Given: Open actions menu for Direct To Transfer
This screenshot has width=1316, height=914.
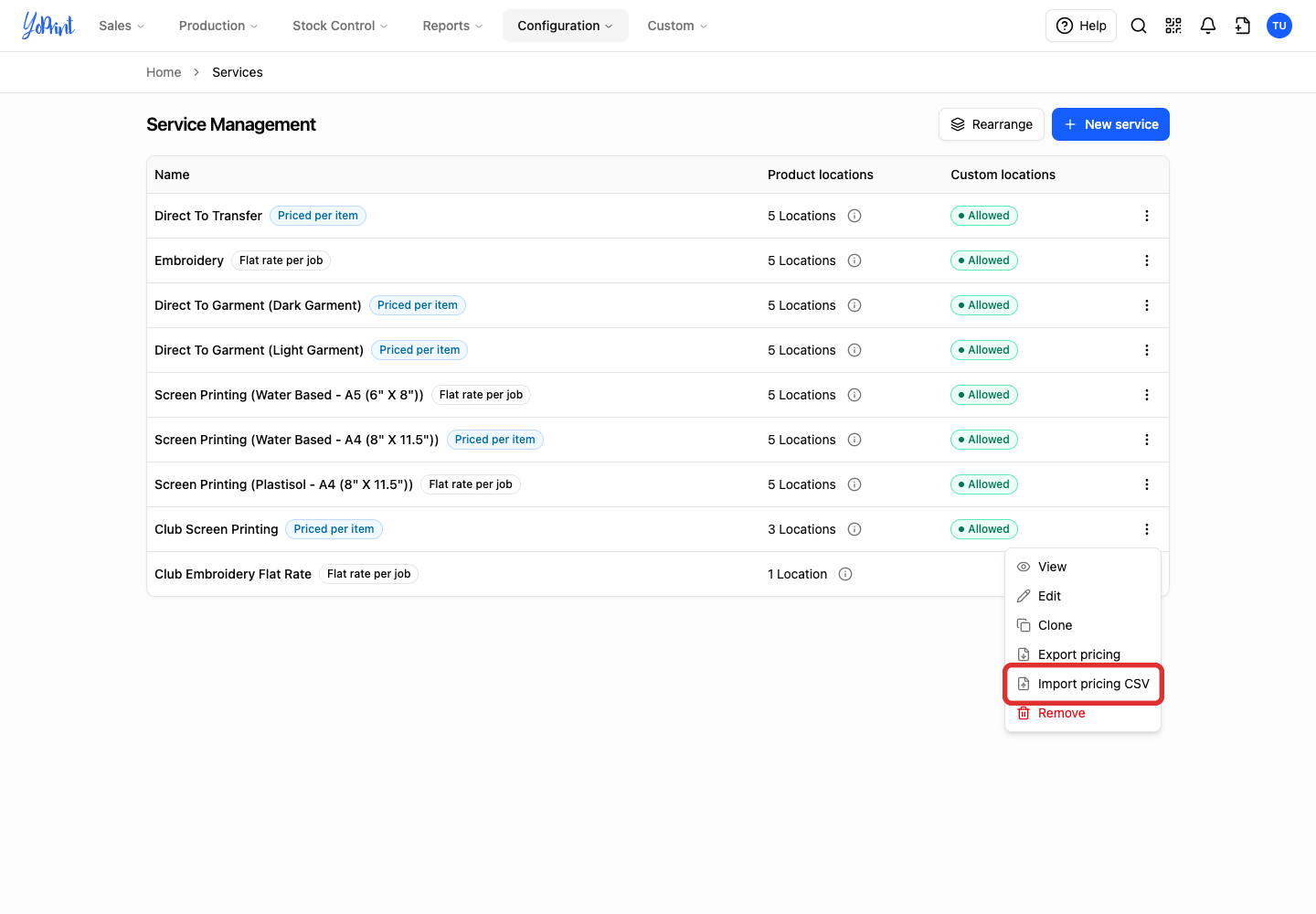Looking at the screenshot, I should pyautogui.click(x=1147, y=216).
